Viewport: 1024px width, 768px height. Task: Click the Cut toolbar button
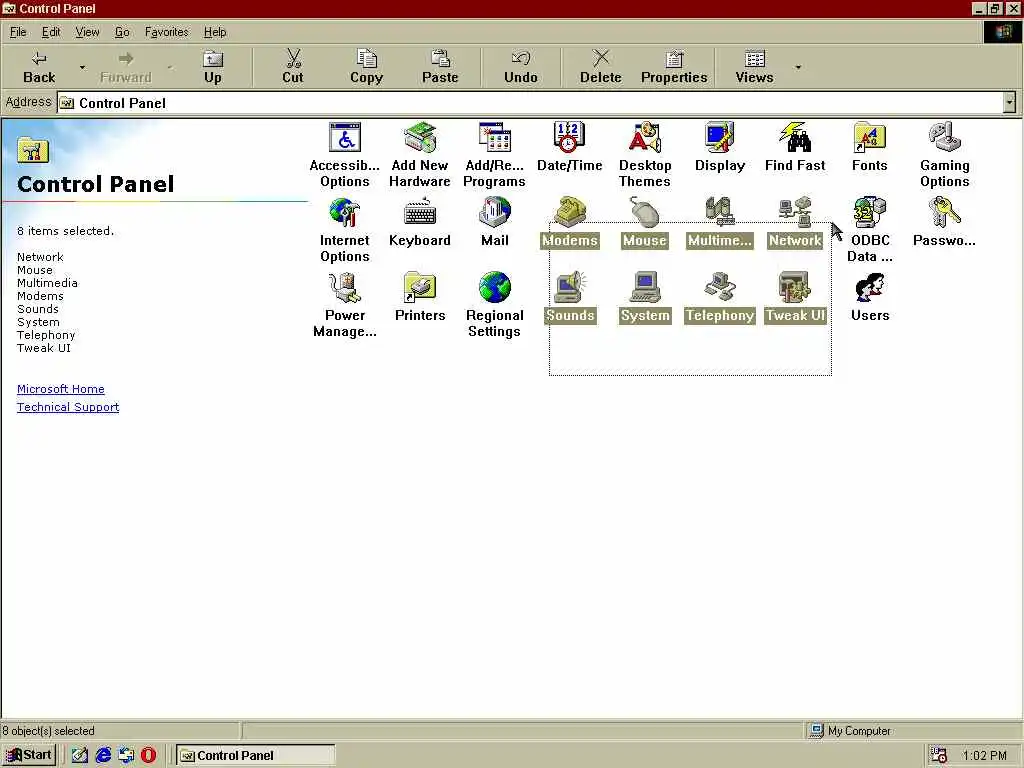(293, 67)
